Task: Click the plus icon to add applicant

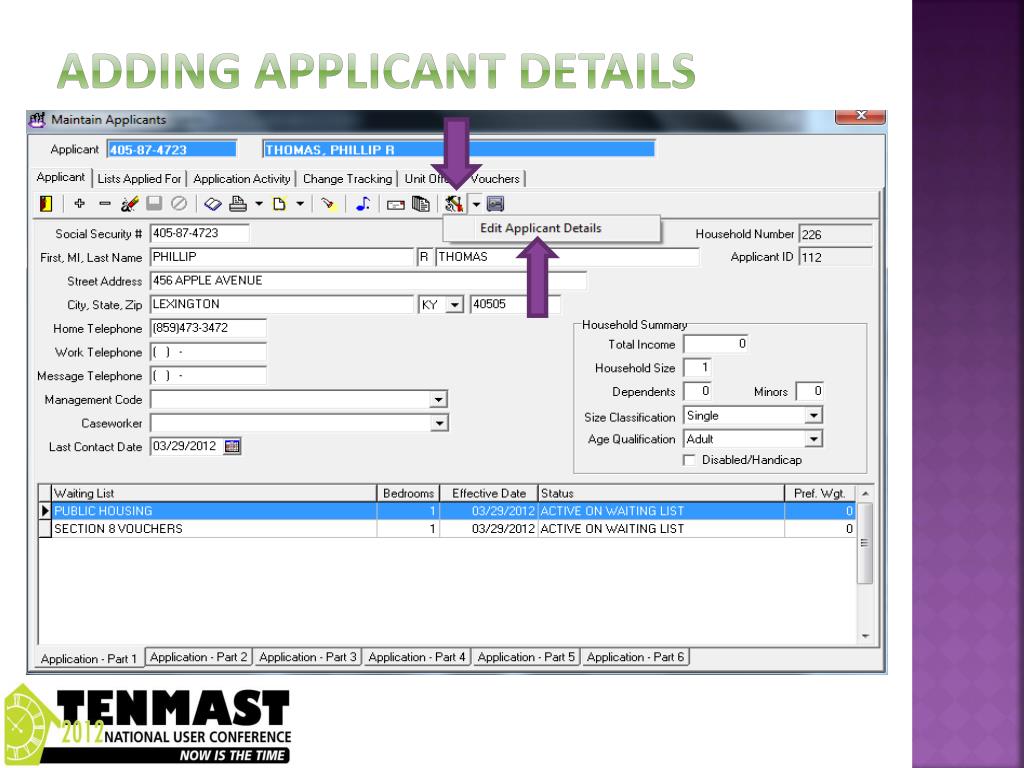Action: pyautogui.click(x=81, y=203)
